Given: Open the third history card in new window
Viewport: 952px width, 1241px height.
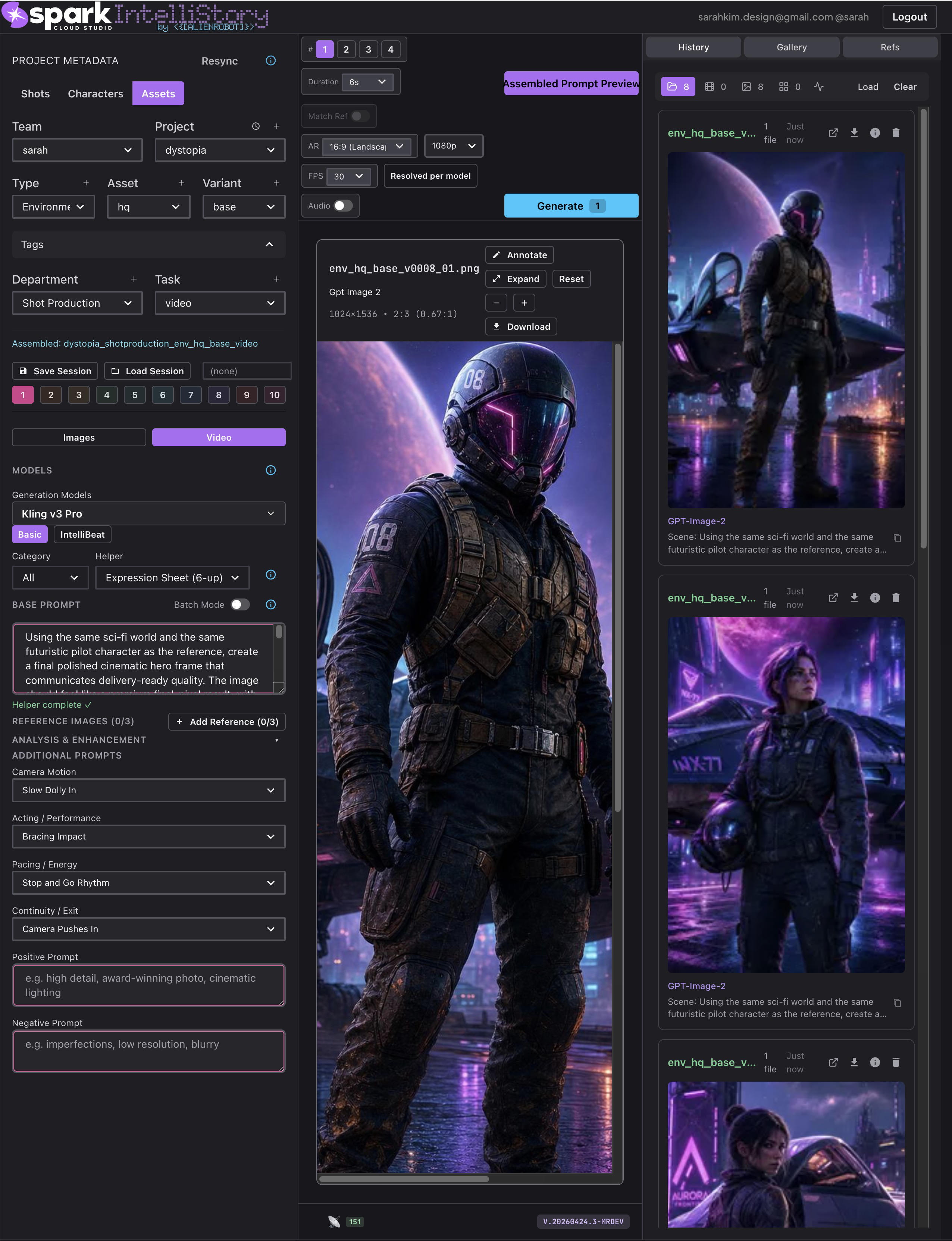Looking at the screenshot, I should [833, 1063].
